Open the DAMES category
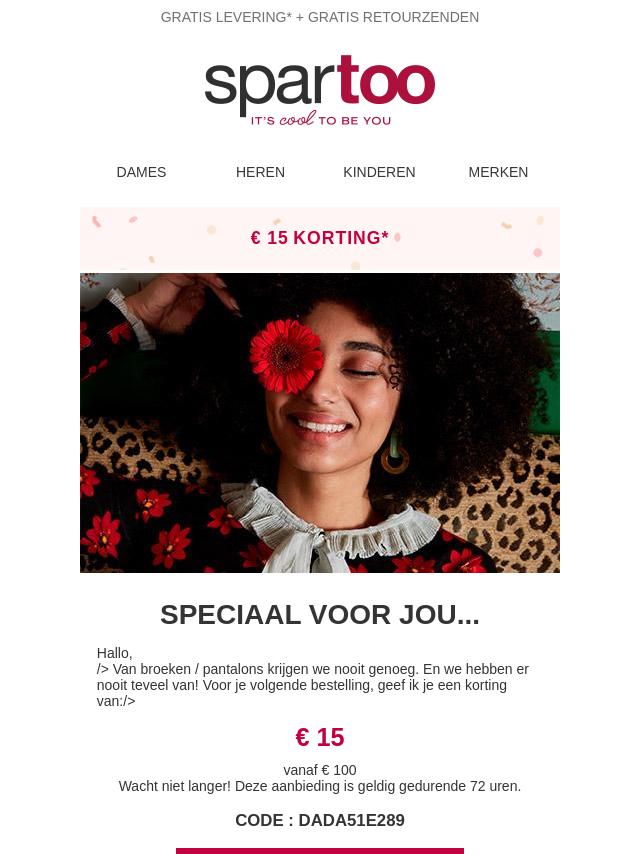 141,172
